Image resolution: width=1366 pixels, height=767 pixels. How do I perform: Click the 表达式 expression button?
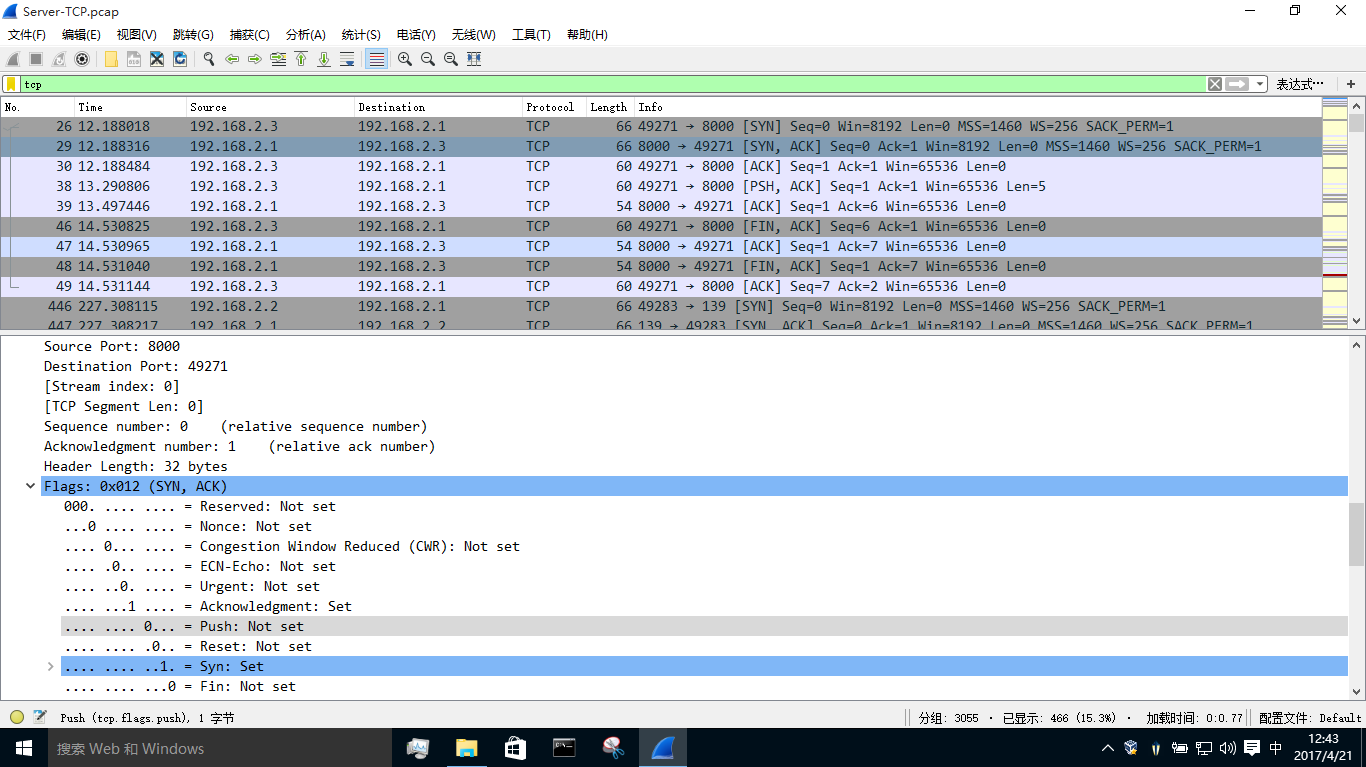coord(1299,84)
